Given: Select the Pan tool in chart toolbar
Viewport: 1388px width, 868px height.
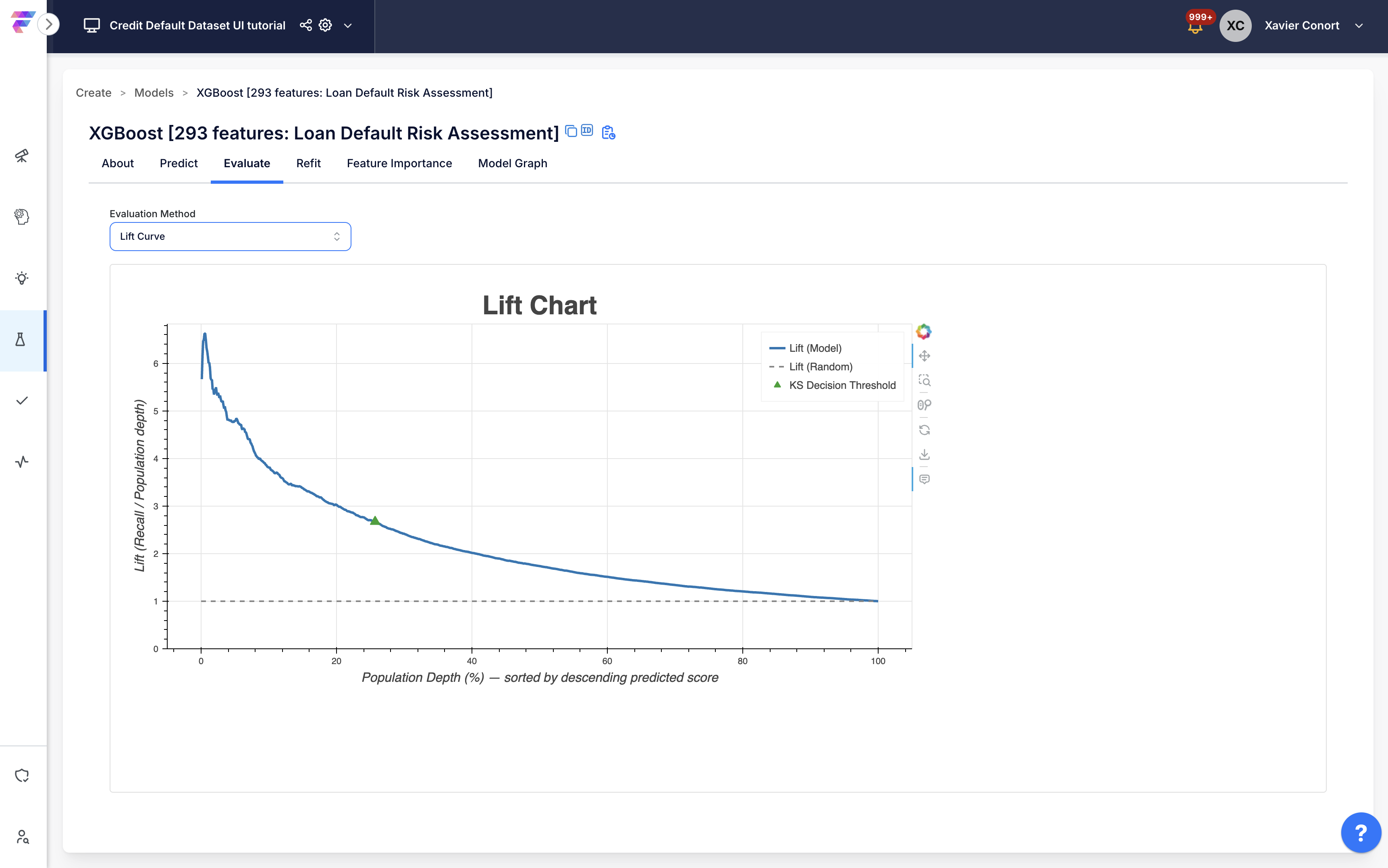Looking at the screenshot, I should (924, 356).
